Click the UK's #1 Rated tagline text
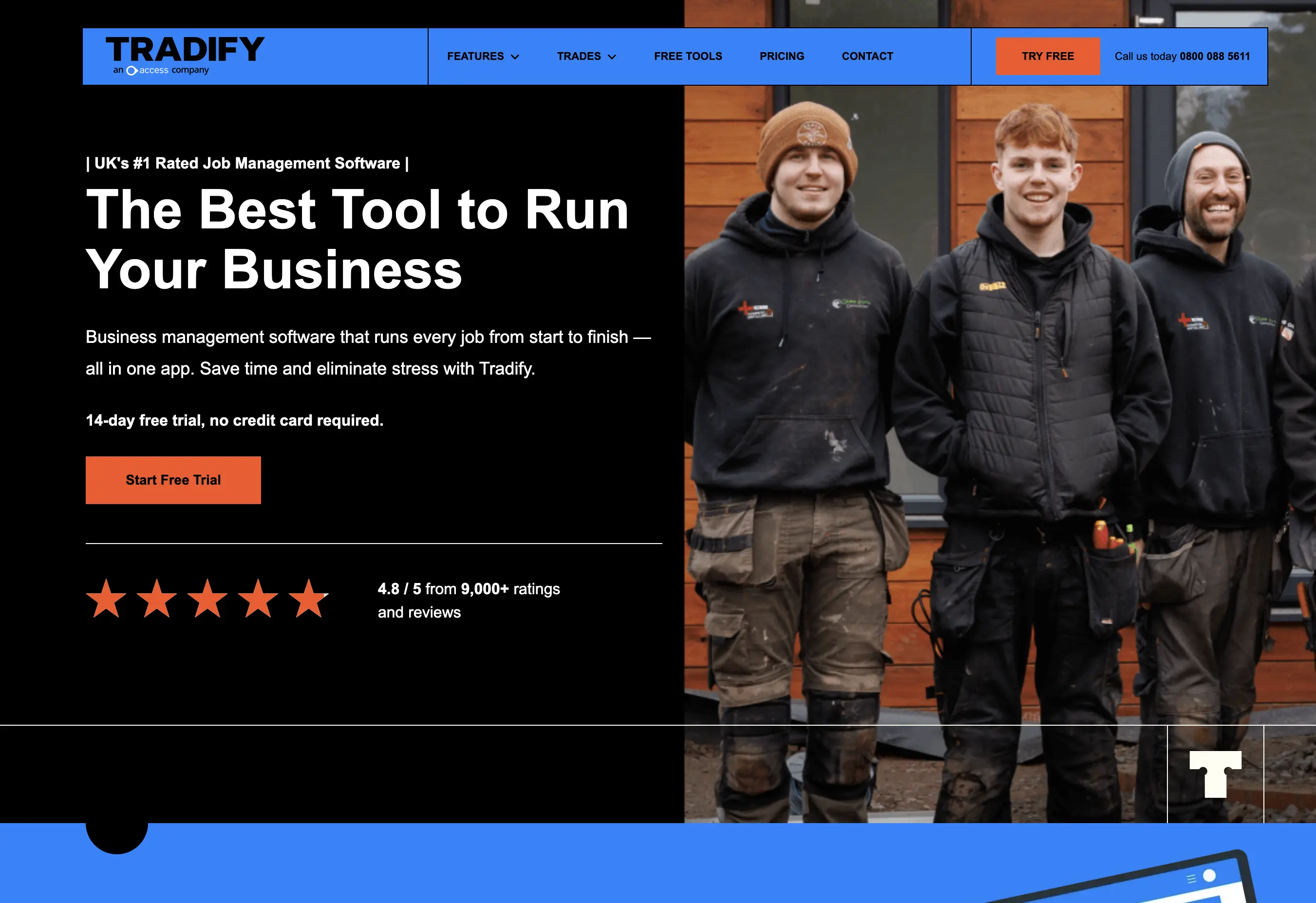Image resolution: width=1316 pixels, height=903 pixels. [x=247, y=163]
